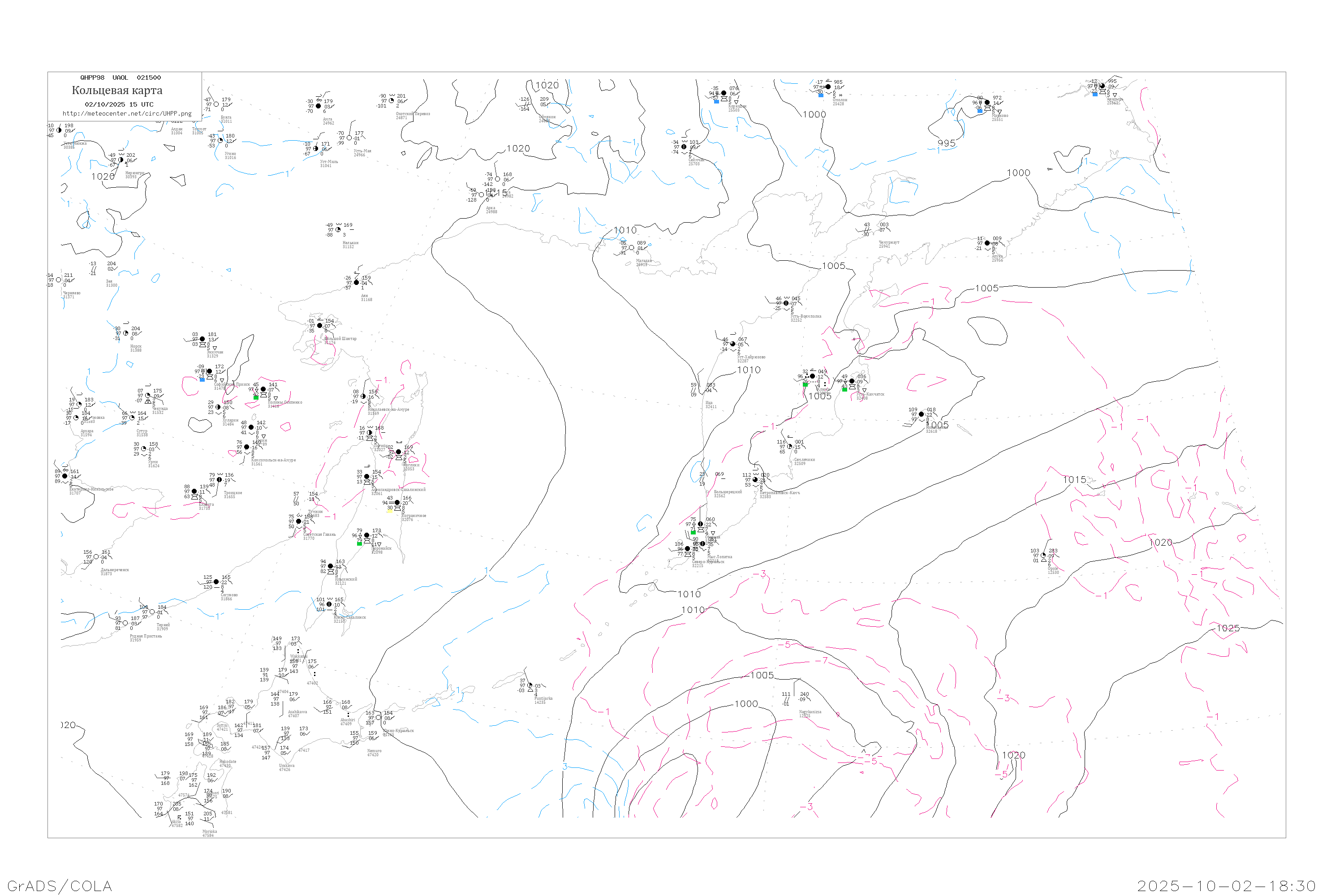Click the 2025-10-02-18:30 timestamp footer
Screen dimensions: 1344x896
[x=1226, y=886]
